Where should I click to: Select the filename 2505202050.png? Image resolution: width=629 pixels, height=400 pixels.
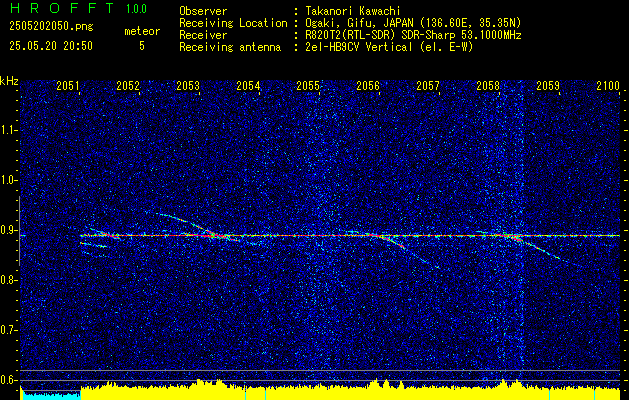pyautogui.click(x=51, y=27)
